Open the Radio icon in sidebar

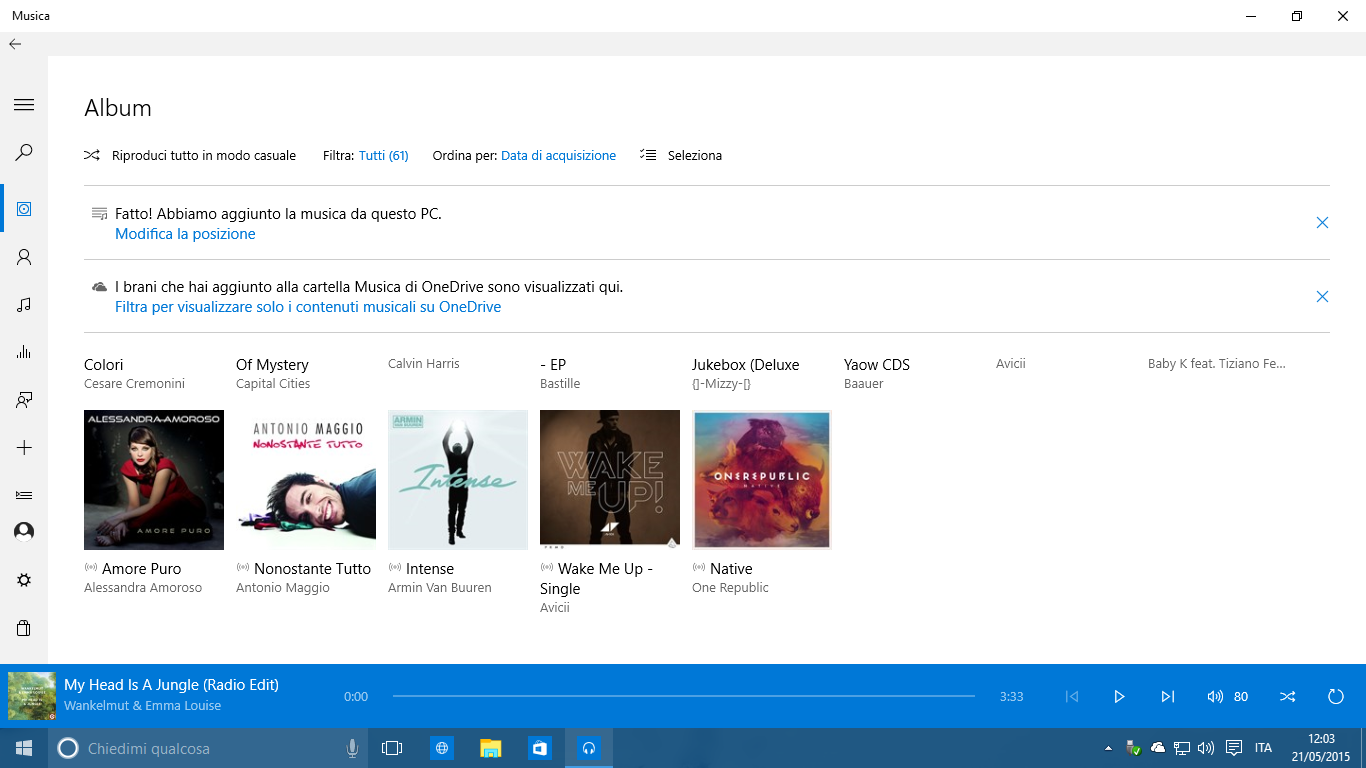(24, 400)
